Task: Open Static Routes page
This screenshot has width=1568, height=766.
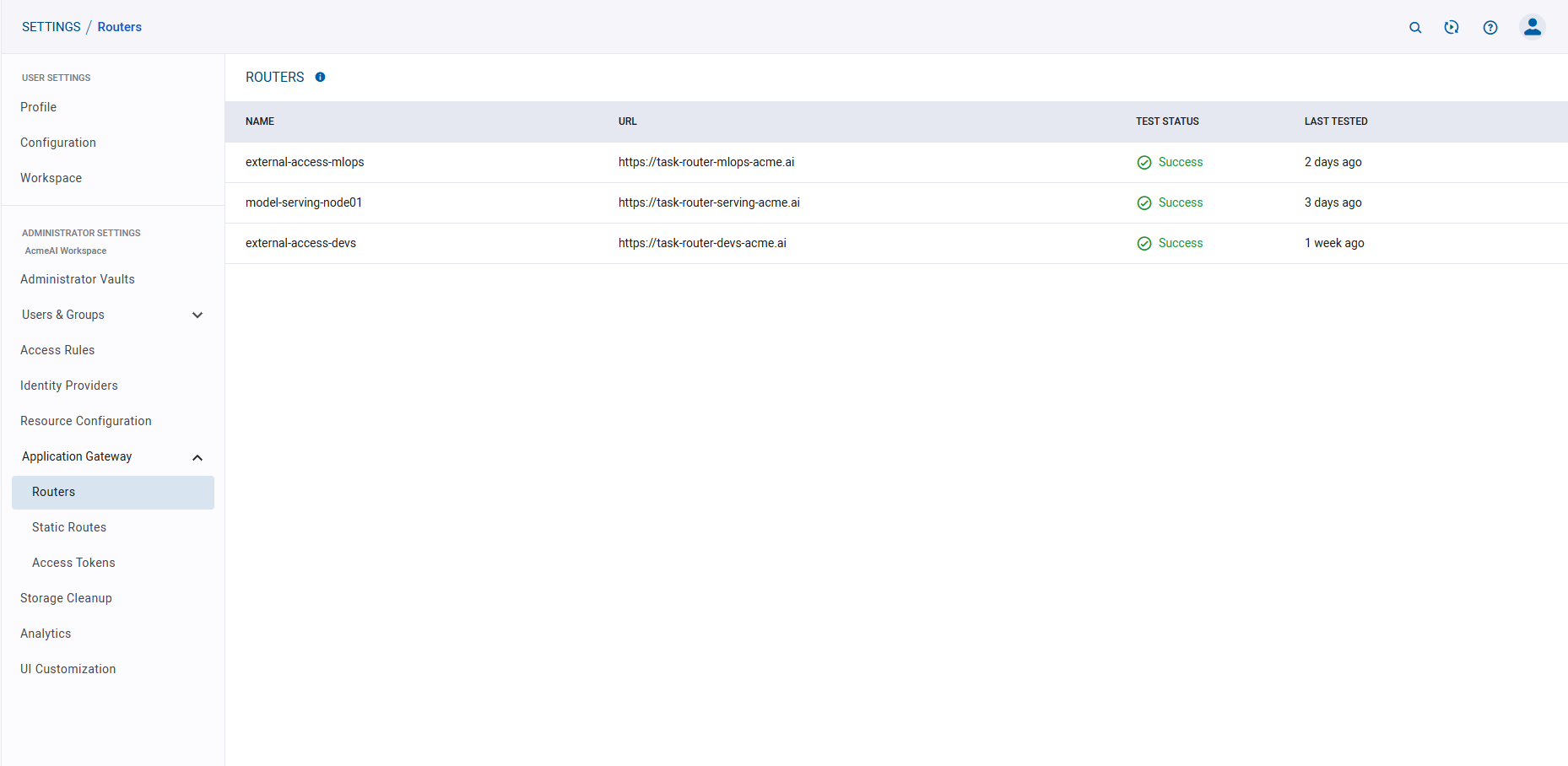Action: (x=69, y=527)
